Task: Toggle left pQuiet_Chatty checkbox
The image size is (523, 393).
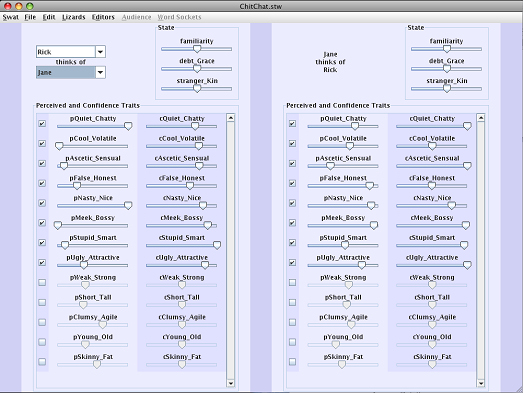Action: tap(42, 123)
